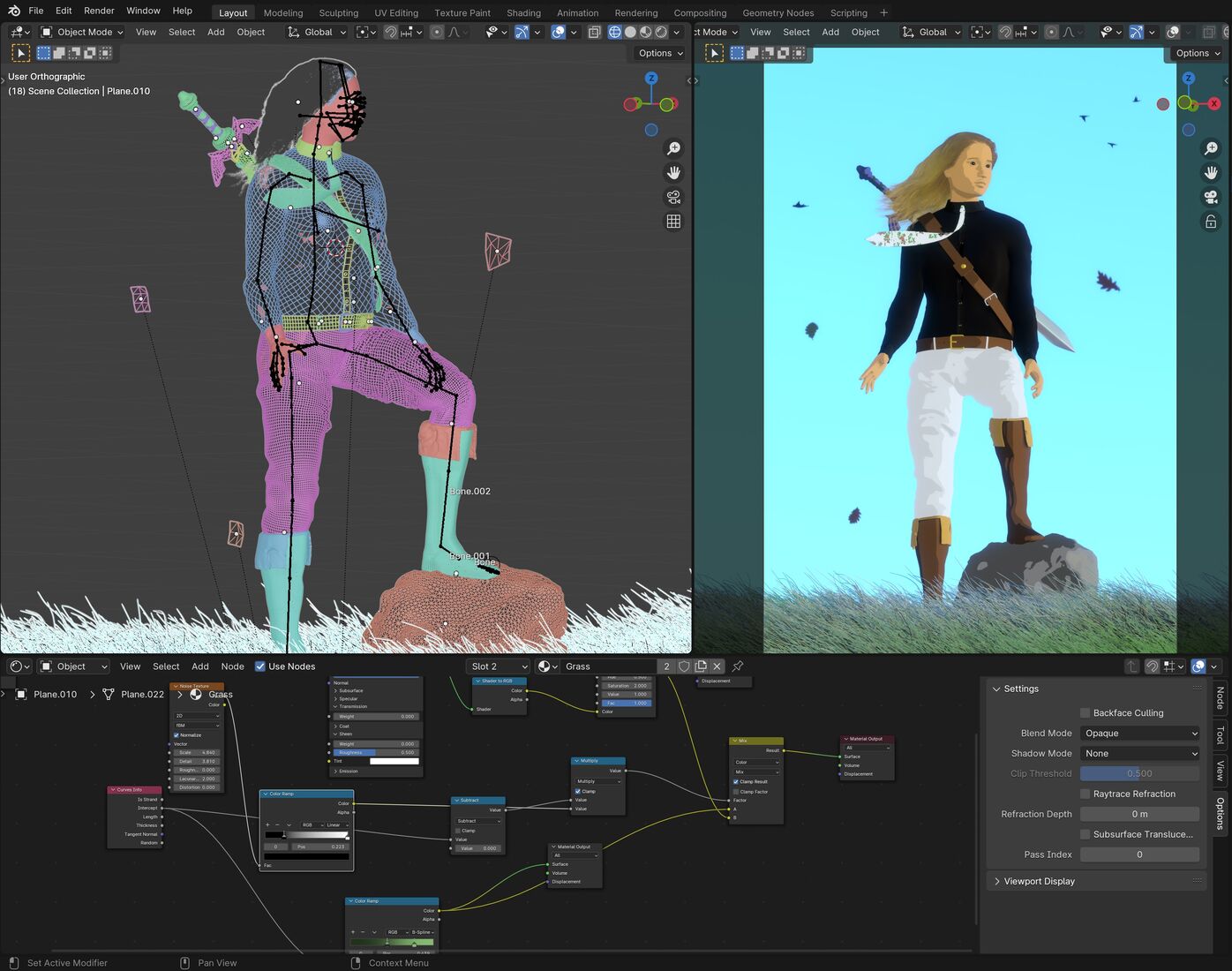
Task: Open the File menu
Action: (x=36, y=11)
